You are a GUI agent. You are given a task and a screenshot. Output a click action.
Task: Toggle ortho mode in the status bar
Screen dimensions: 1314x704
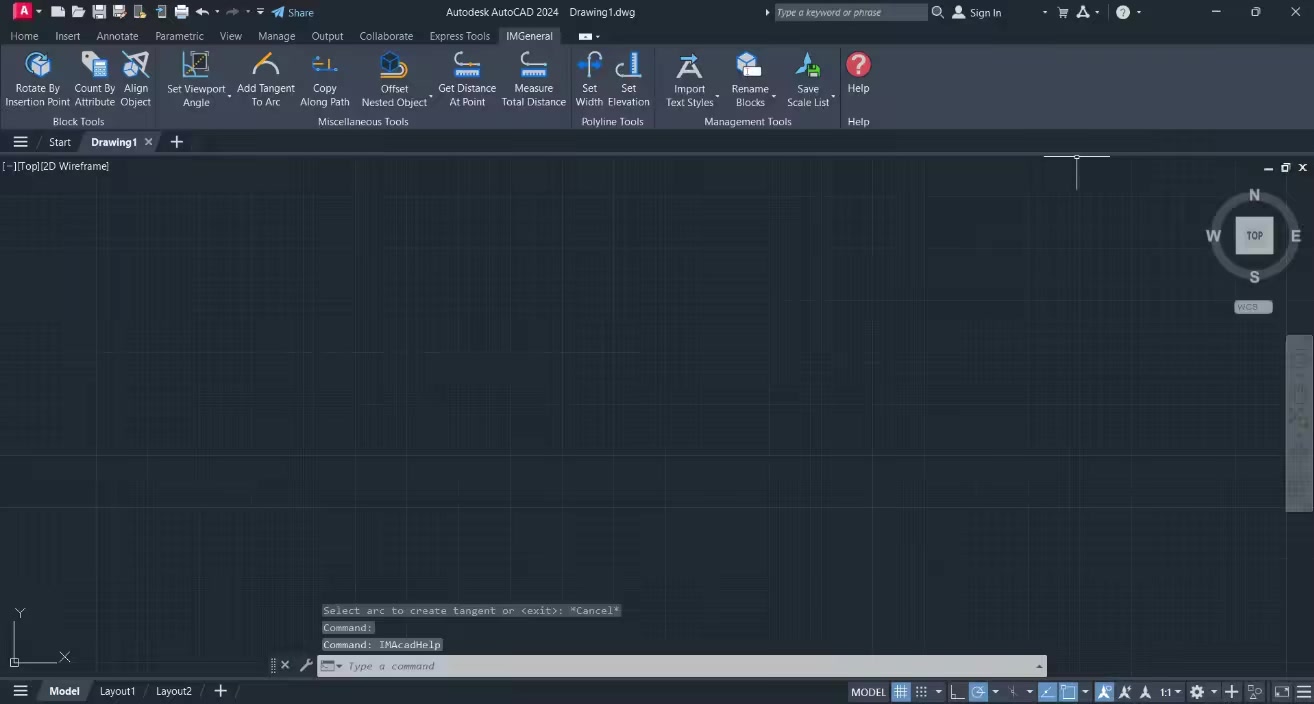click(x=957, y=692)
